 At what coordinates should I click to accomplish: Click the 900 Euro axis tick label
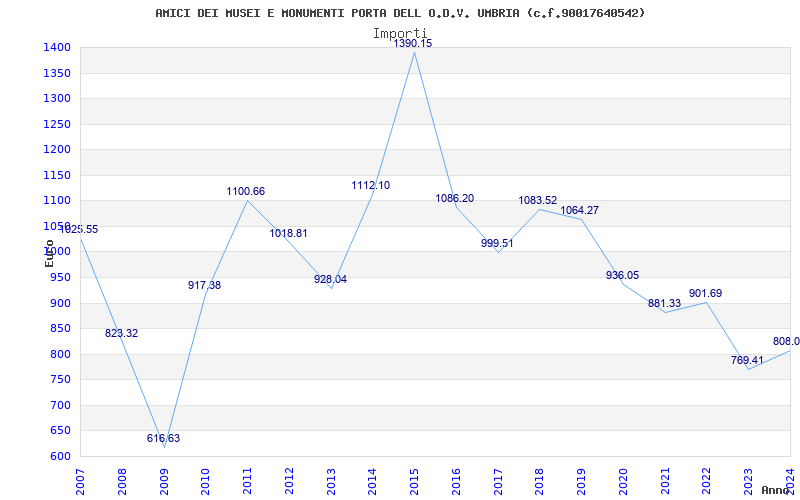coord(59,303)
